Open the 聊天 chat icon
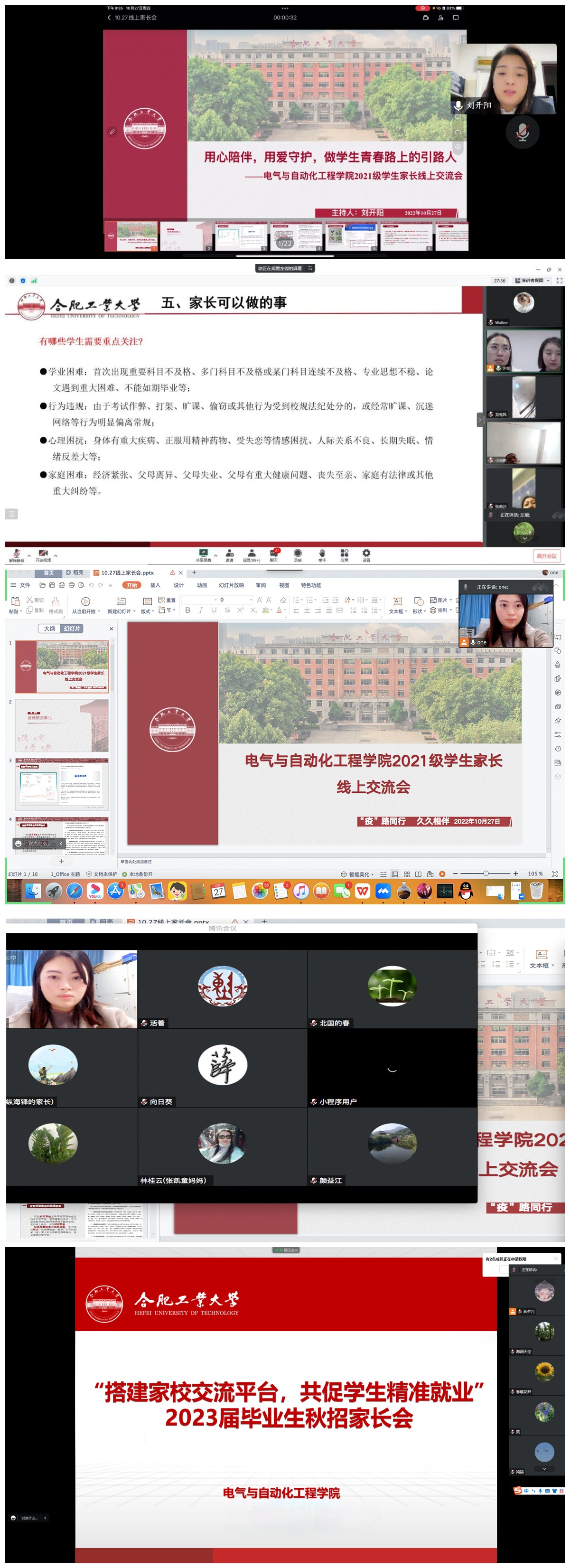570x1568 pixels. tap(274, 554)
